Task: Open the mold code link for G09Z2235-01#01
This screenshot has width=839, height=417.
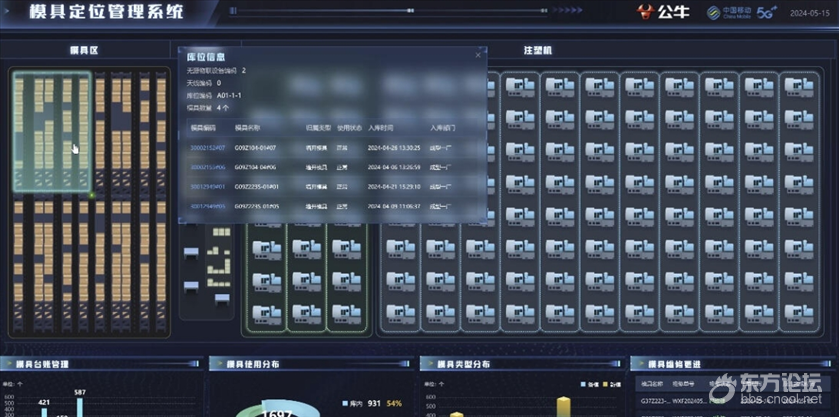Action: [x=209, y=187]
